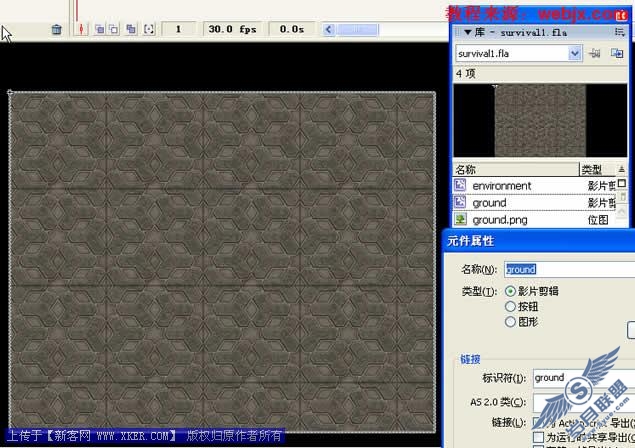
Task: Click the narrow library view icon
Action: coord(622,198)
